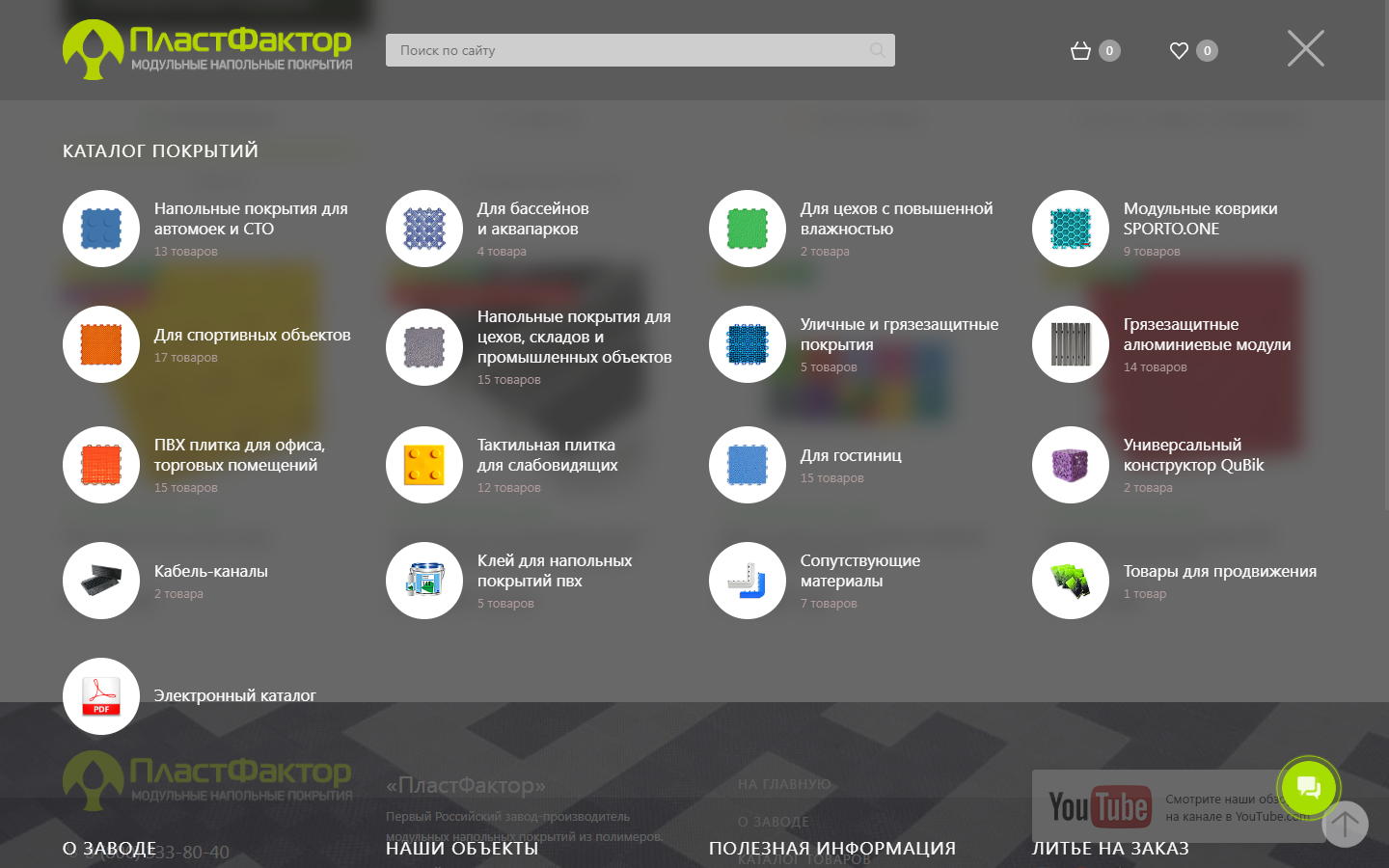The image size is (1389, 868).
Task: Click the yellow tactile tile icon
Action: point(424,465)
